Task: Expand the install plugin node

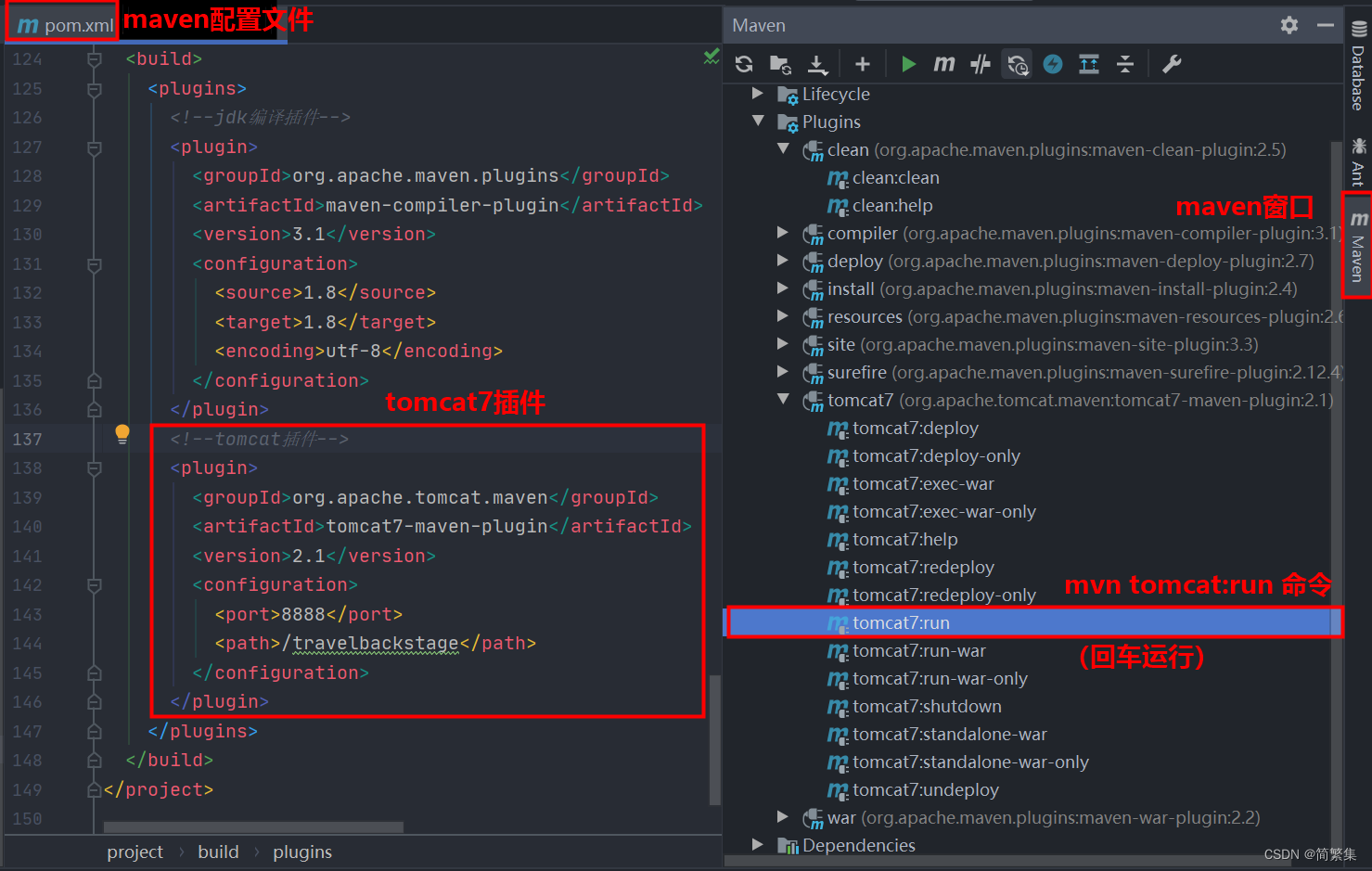Action: coord(783,288)
